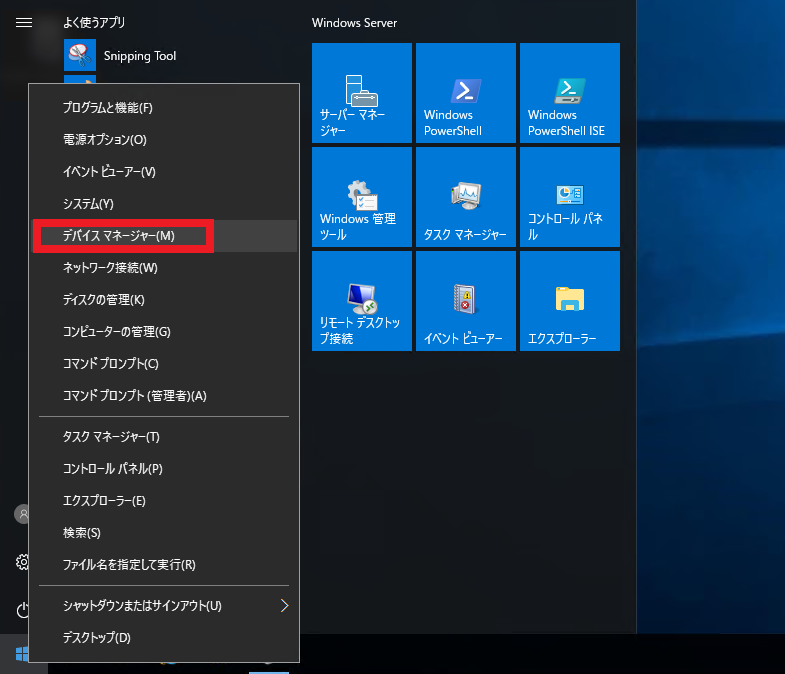785x674 pixels.
Task: Open the リモート デスクトップ接続 tile
Action: [361, 301]
